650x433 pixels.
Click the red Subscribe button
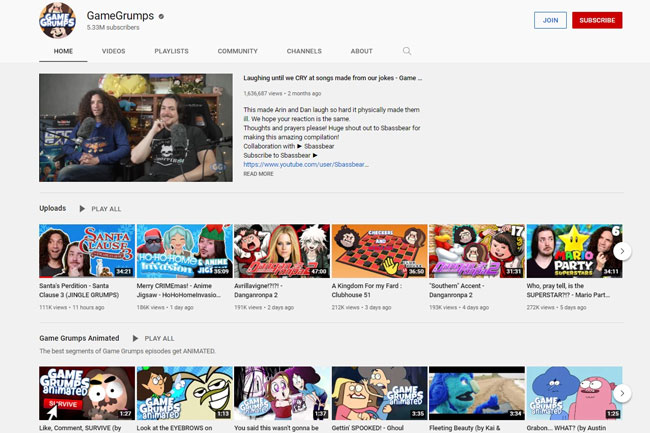click(597, 20)
